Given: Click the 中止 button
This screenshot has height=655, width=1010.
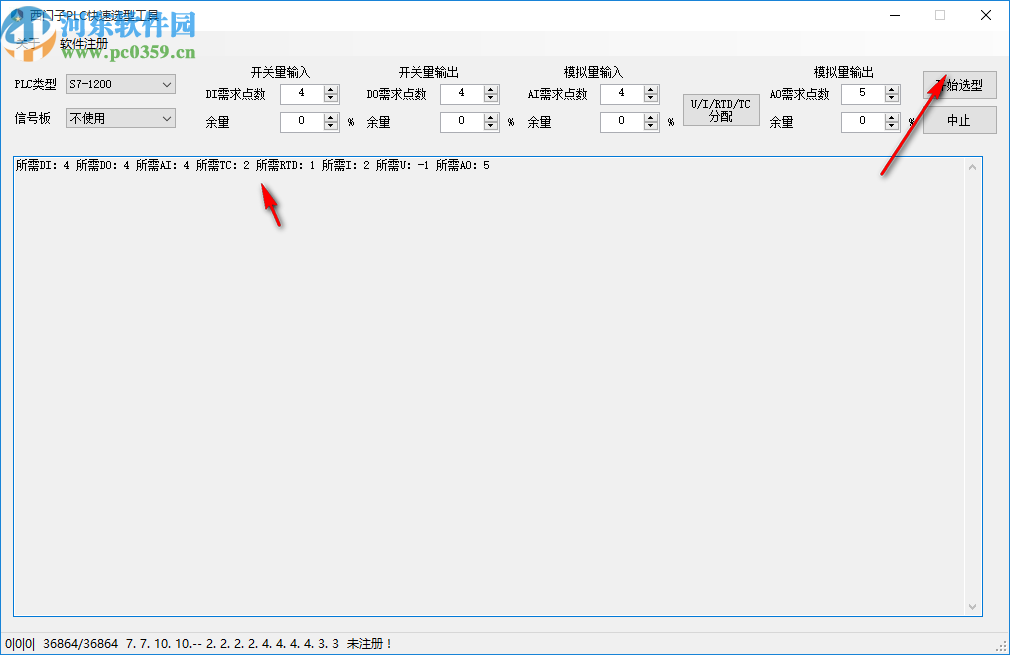Looking at the screenshot, I should click(x=959, y=120).
